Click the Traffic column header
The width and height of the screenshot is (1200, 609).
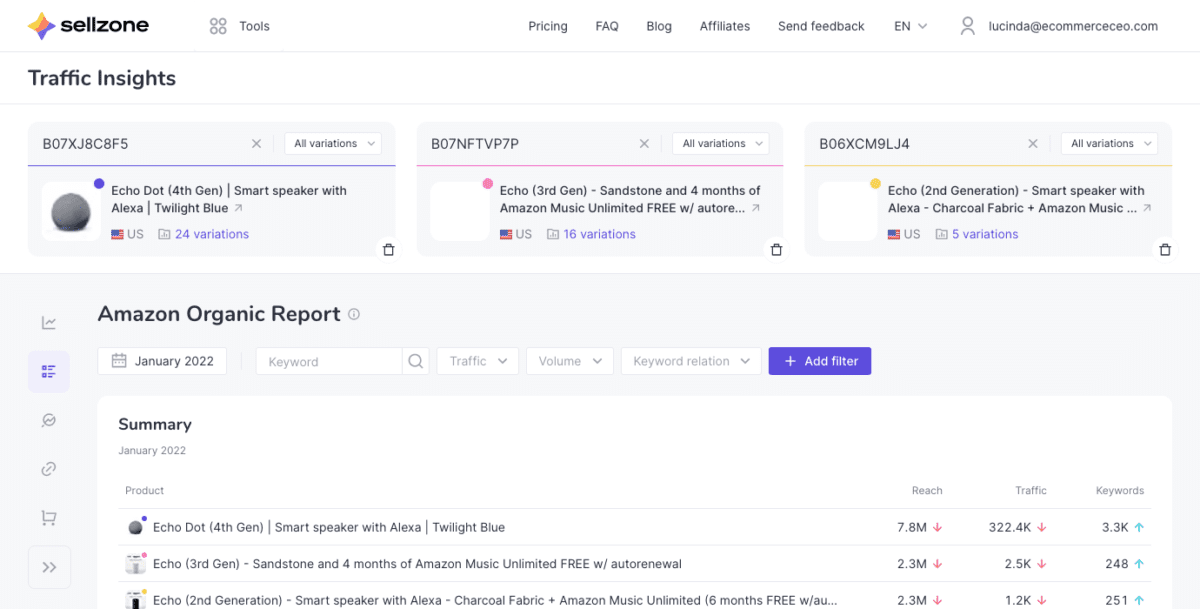tap(1031, 490)
